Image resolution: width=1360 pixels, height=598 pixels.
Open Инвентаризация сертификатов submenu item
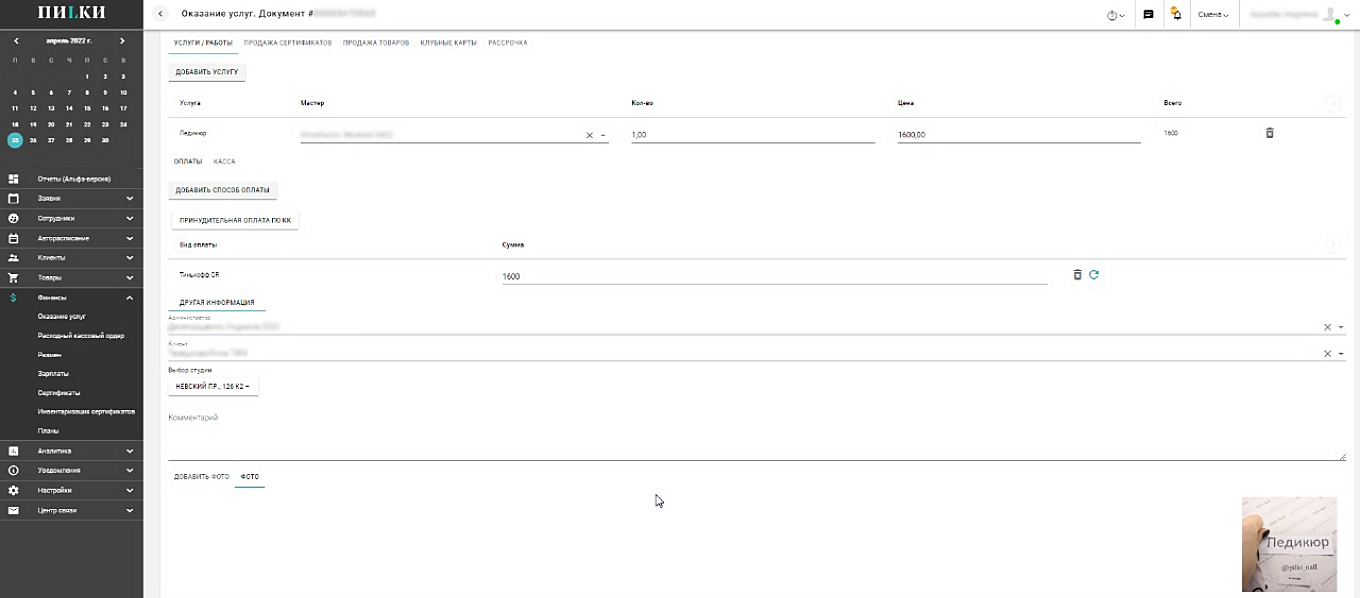point(86,411)
